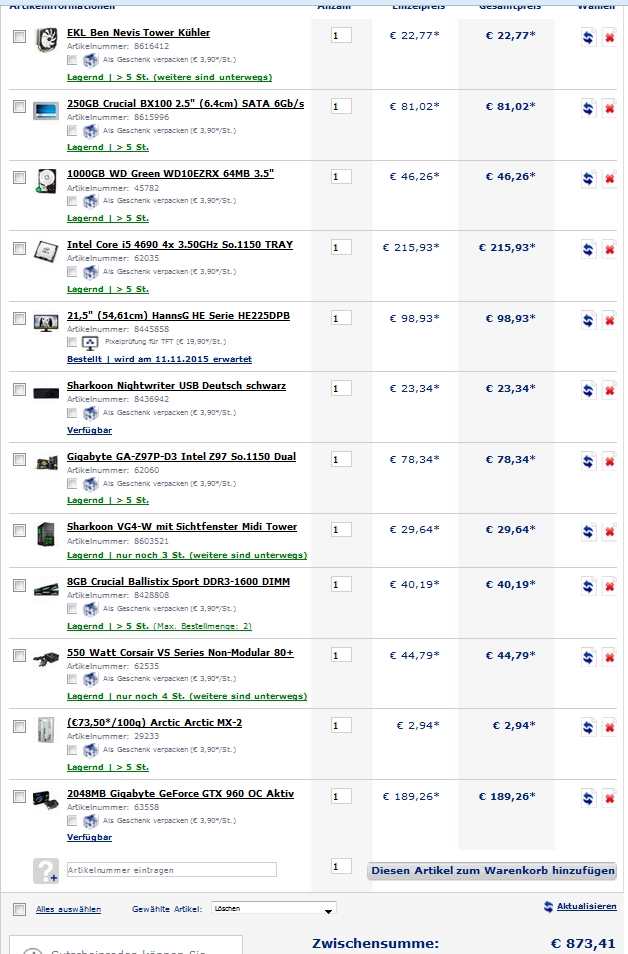
Task: Update the 250GB Crucial BX100 row
Action: 588,108
